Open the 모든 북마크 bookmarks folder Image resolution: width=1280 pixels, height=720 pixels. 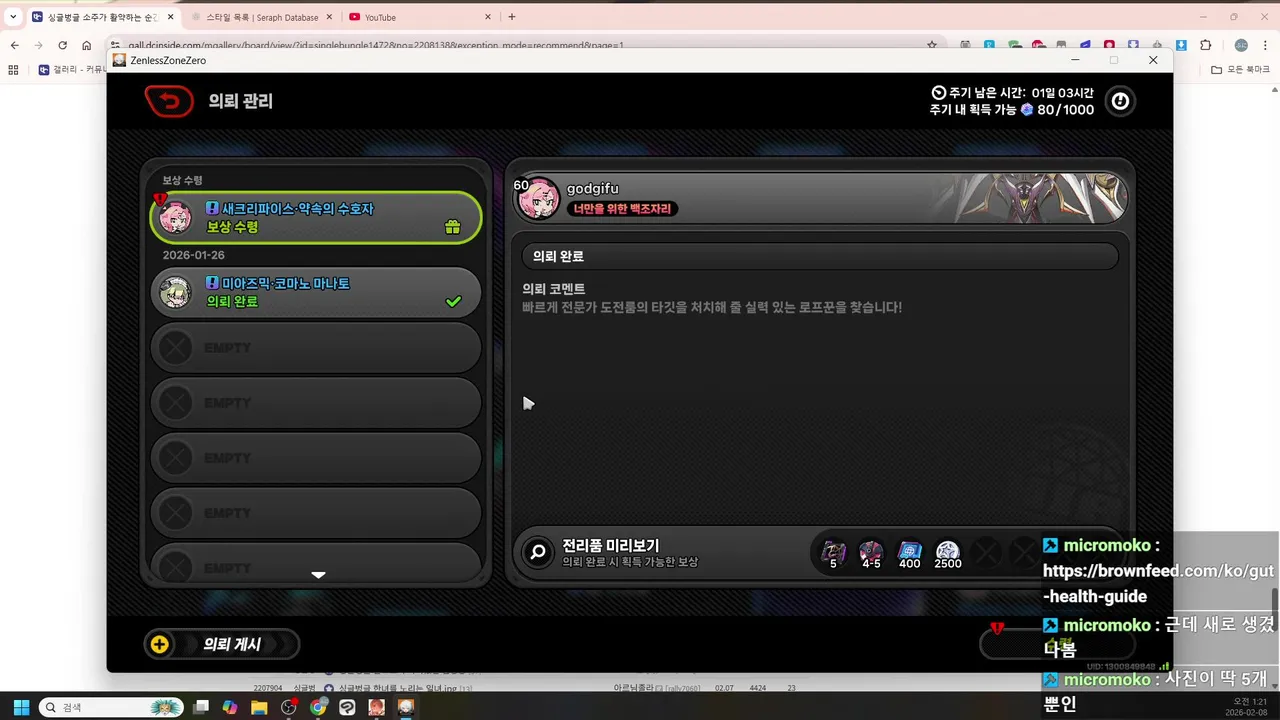[x=1240, y=70]
